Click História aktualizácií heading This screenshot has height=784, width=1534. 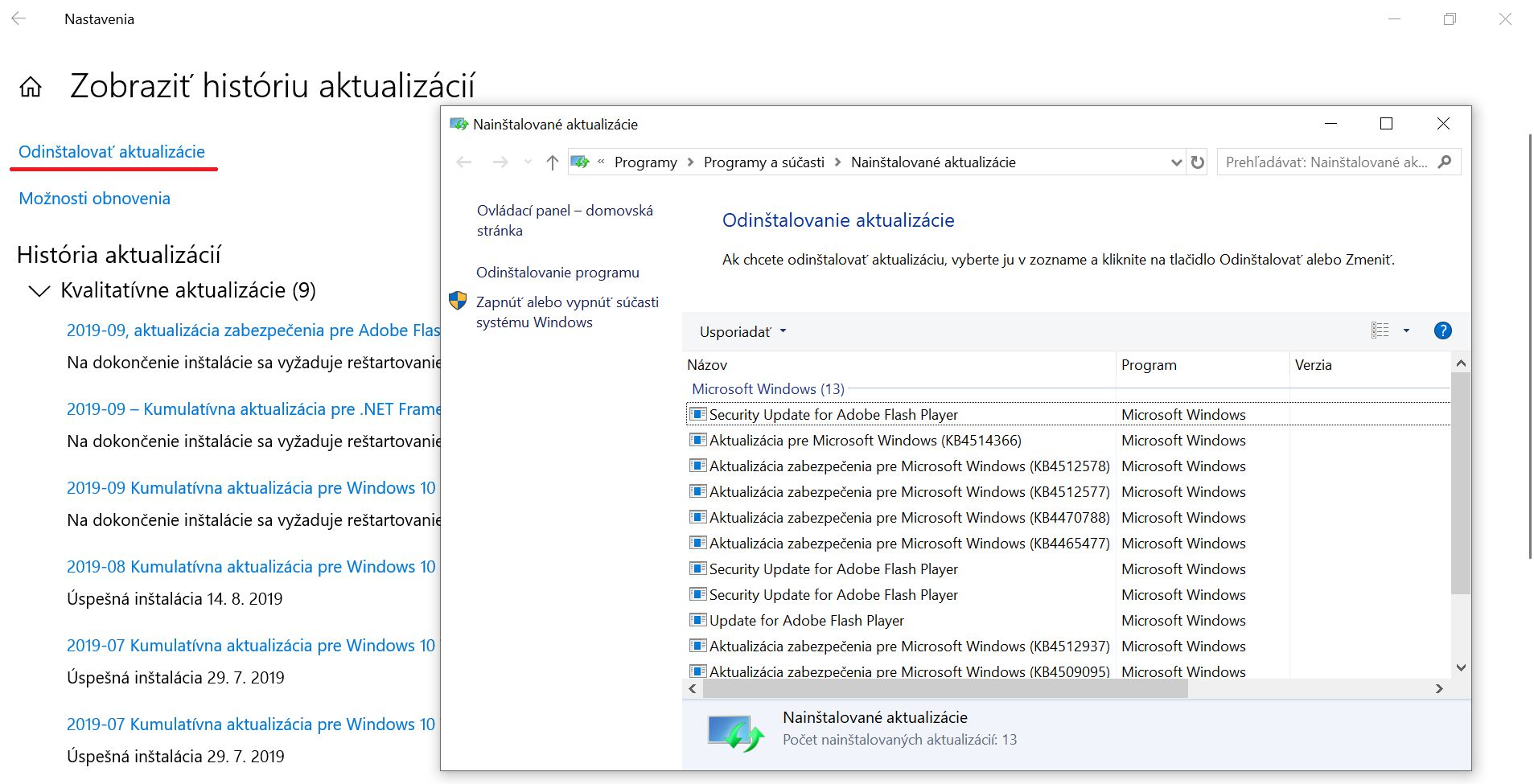pos(119,255)
